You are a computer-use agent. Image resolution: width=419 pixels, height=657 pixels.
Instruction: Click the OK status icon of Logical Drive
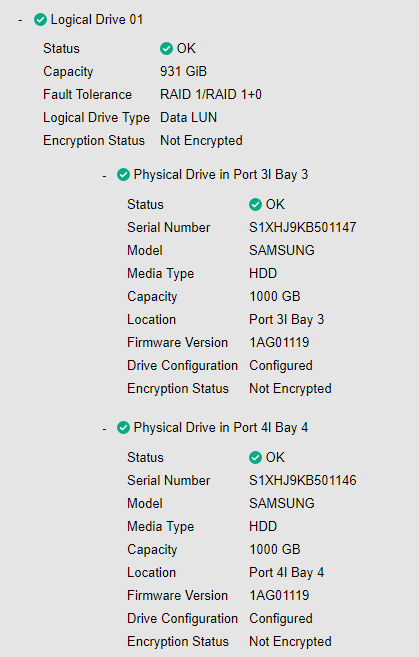click(x=166, y=49)
